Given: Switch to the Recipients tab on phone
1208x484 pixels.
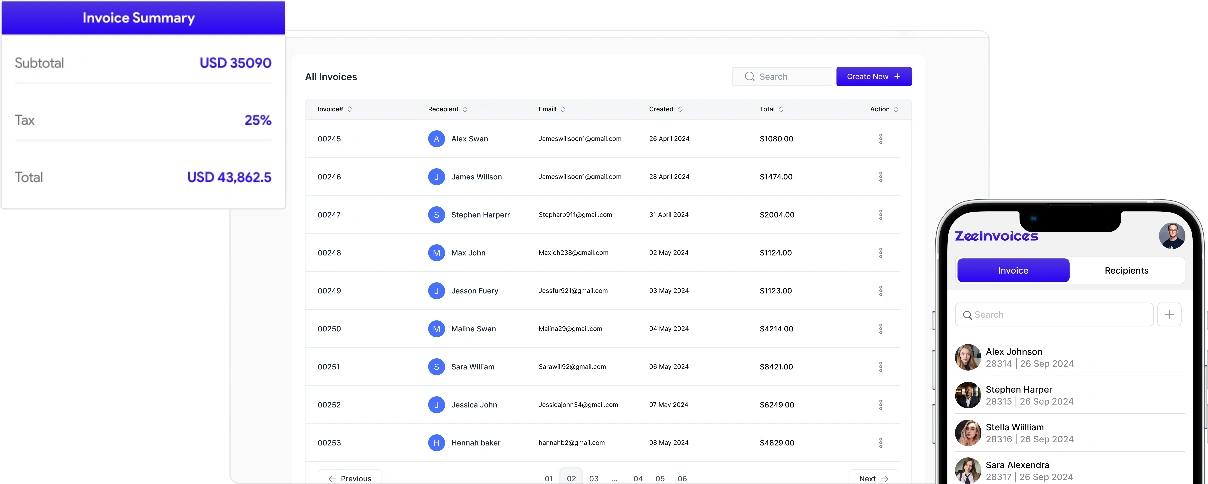Looking at the screenshot, I should tap(1127, 270).
